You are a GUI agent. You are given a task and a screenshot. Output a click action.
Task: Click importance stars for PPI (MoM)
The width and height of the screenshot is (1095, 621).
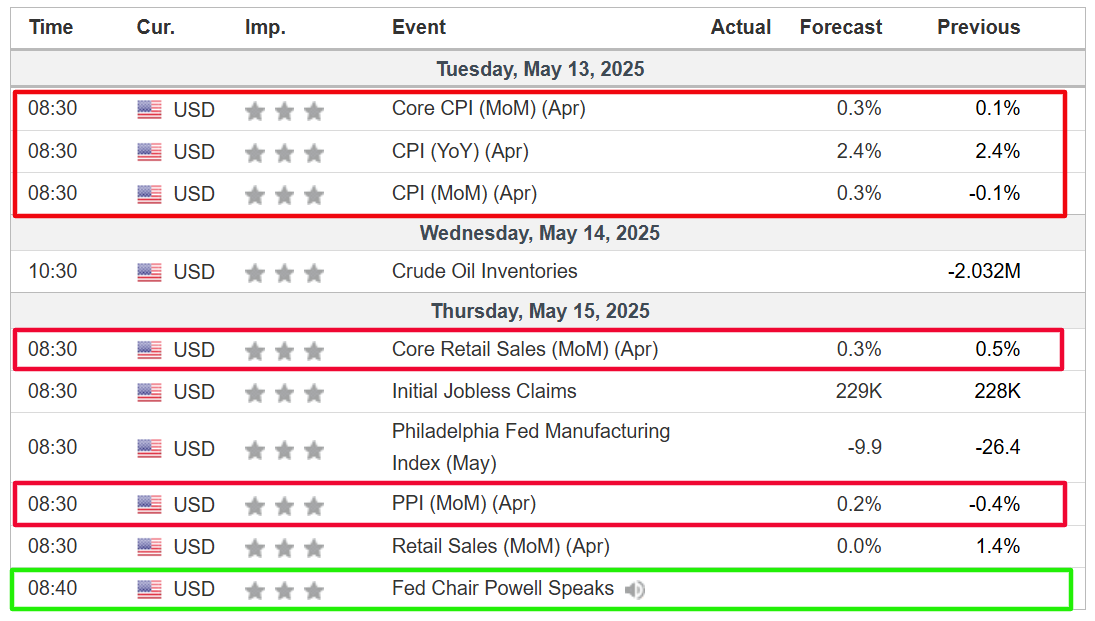click(x=284, y=505)
